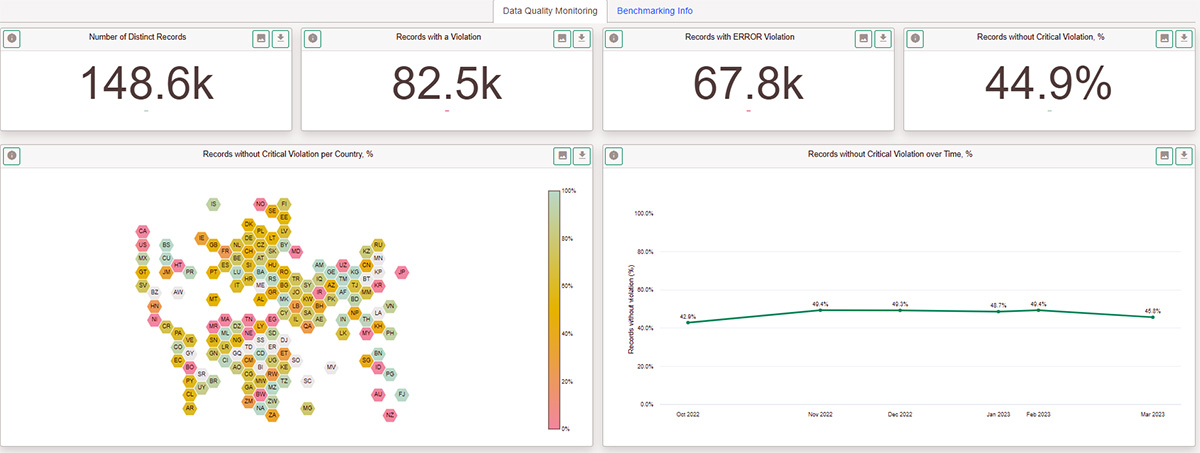Screen dimensions: 1200x453
Task: Download Number of Distinct Records data
Action: [280, 39]
